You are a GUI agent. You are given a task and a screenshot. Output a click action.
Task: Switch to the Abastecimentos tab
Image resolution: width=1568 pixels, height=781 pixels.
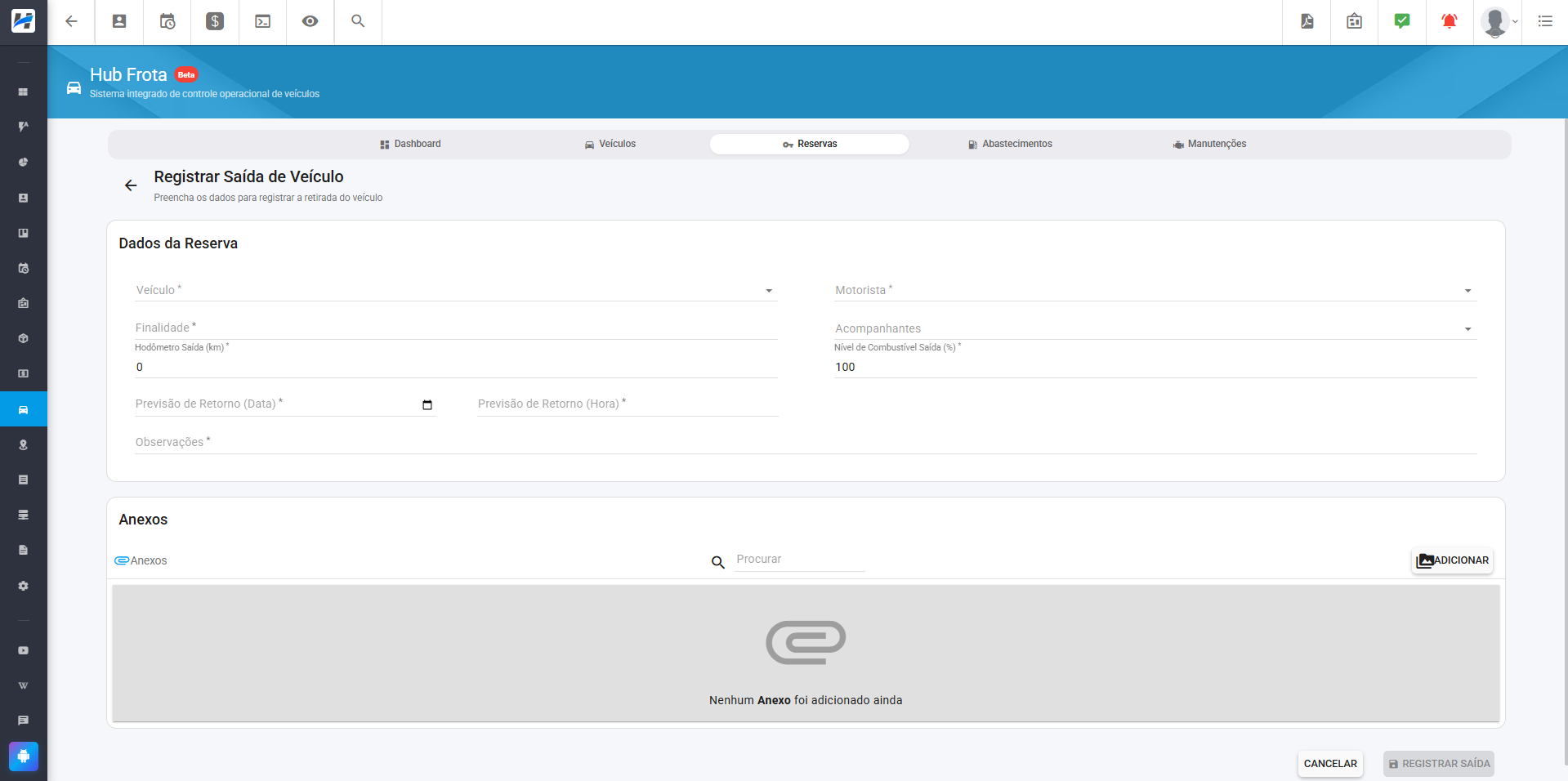tap(1010, 144)
